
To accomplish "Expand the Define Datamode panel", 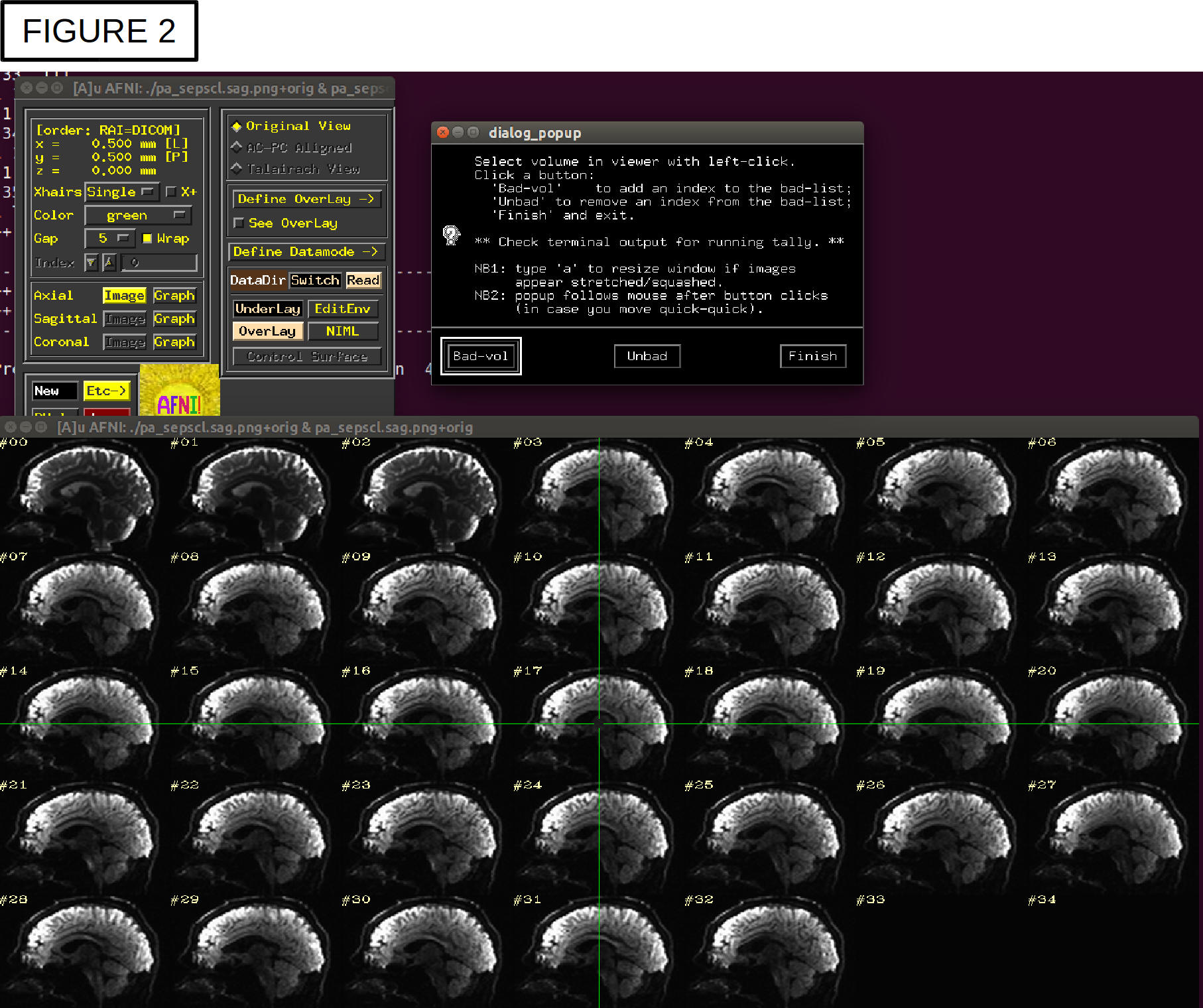I will click(x=306, y=252).
